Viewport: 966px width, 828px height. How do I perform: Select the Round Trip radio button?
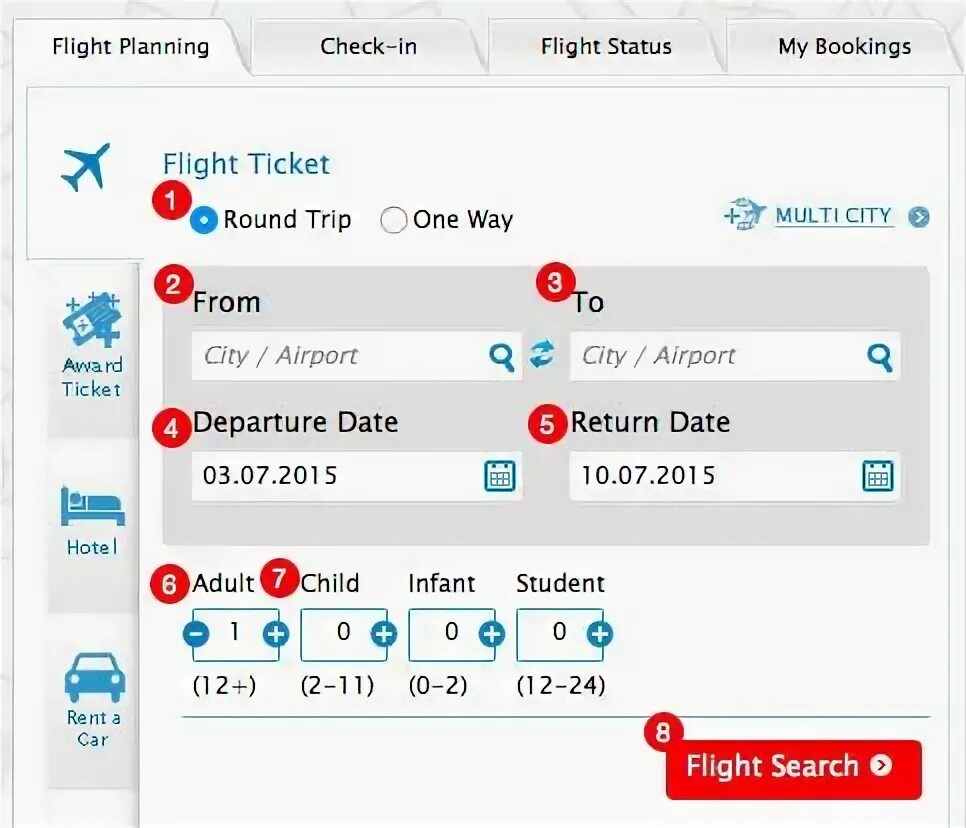(x=204, y=220)
